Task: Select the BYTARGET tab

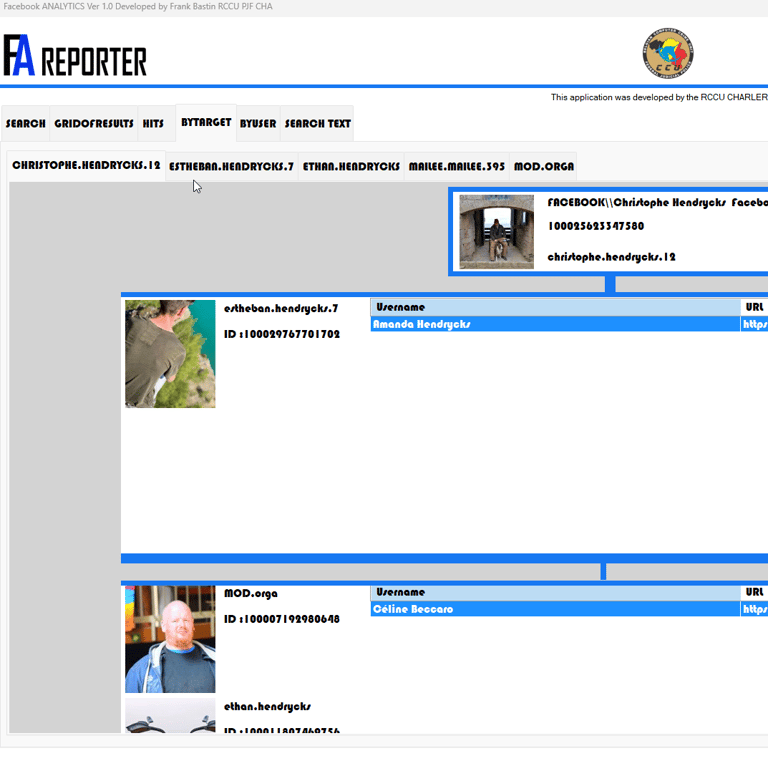Action: pyautogui.click(x=206, y=122)
